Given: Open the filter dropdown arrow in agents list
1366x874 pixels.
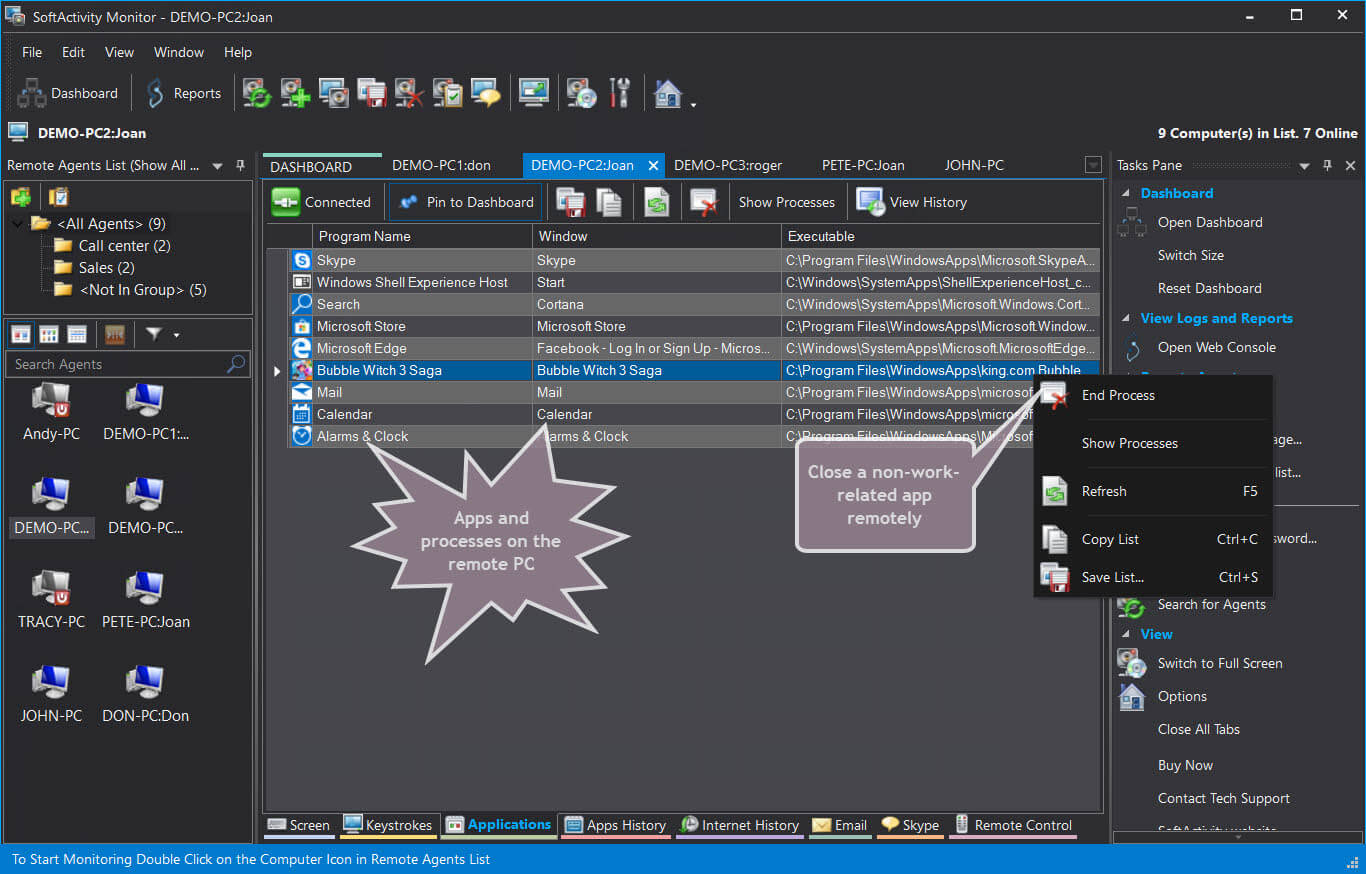Looking at the screenshot, I should [x=177, y=335].
